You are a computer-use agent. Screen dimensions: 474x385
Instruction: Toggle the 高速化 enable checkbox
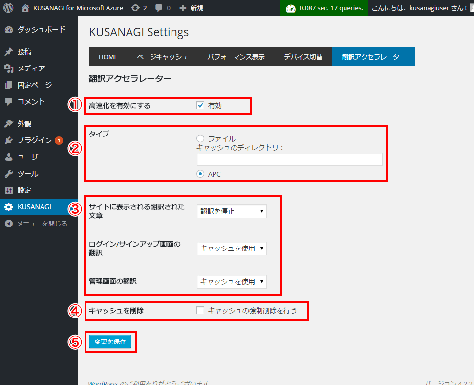(x=200, y=105)
